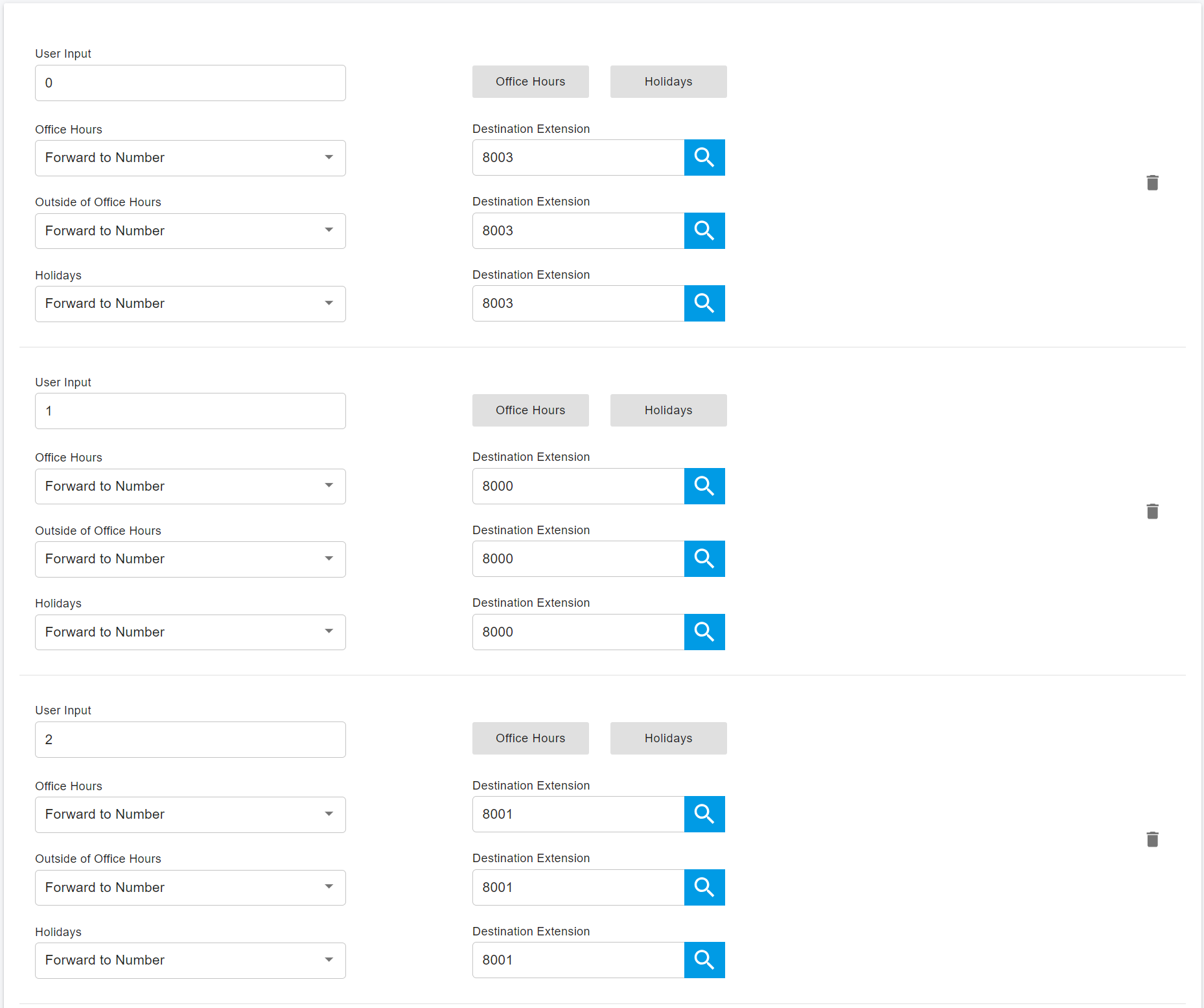Expand Outside of Office Hours dropdown for input 1
This screenshot has height=1008, width=1204.
[x=190, y=559]
